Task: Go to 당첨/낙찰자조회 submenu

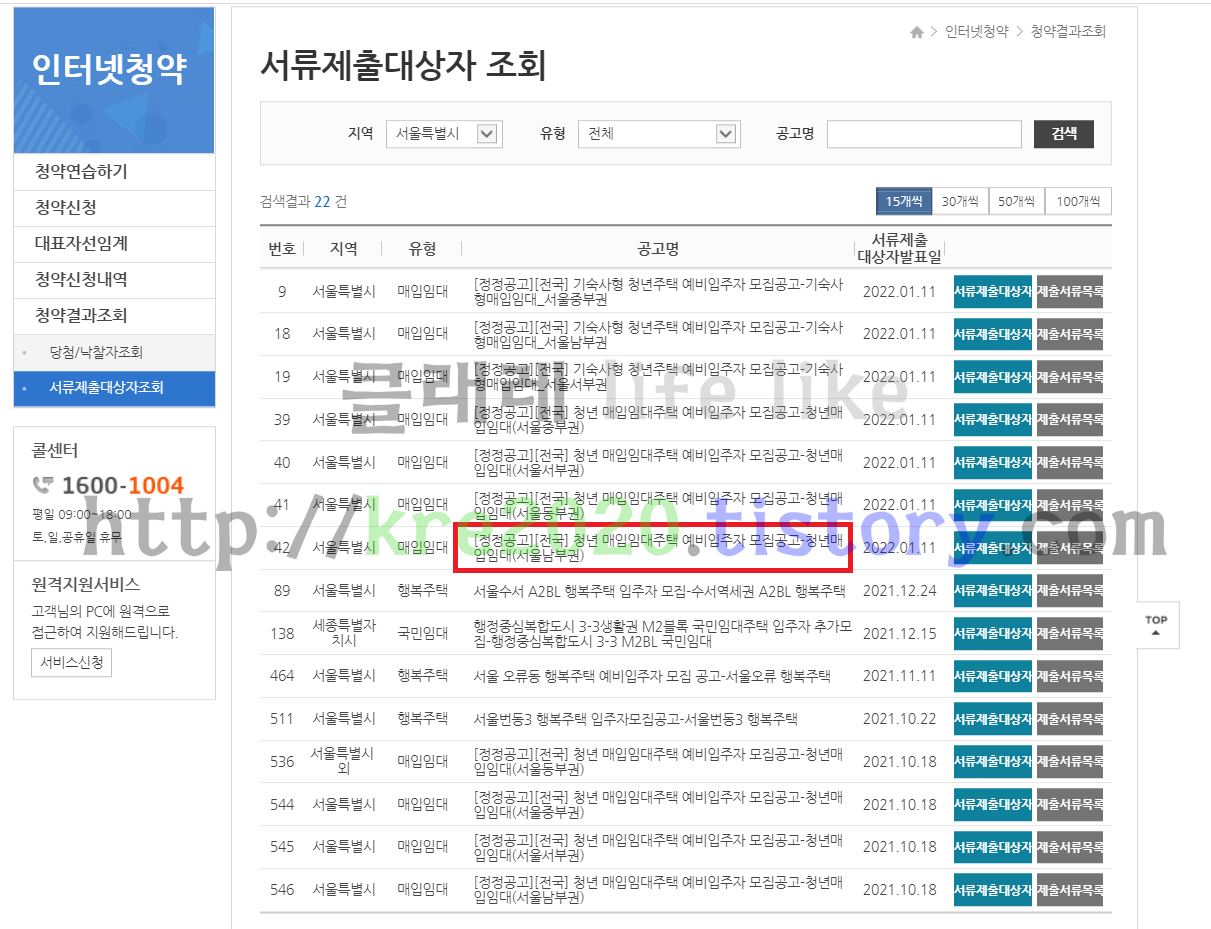Action: point(114,352)
